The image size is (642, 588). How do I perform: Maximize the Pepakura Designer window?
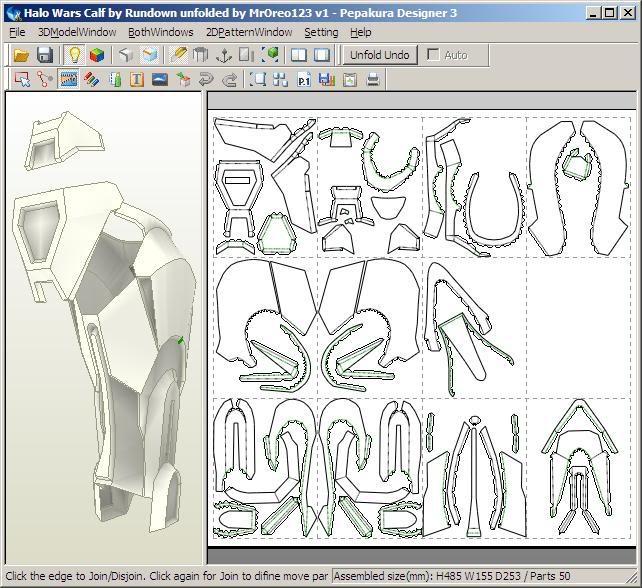(610, 13)
